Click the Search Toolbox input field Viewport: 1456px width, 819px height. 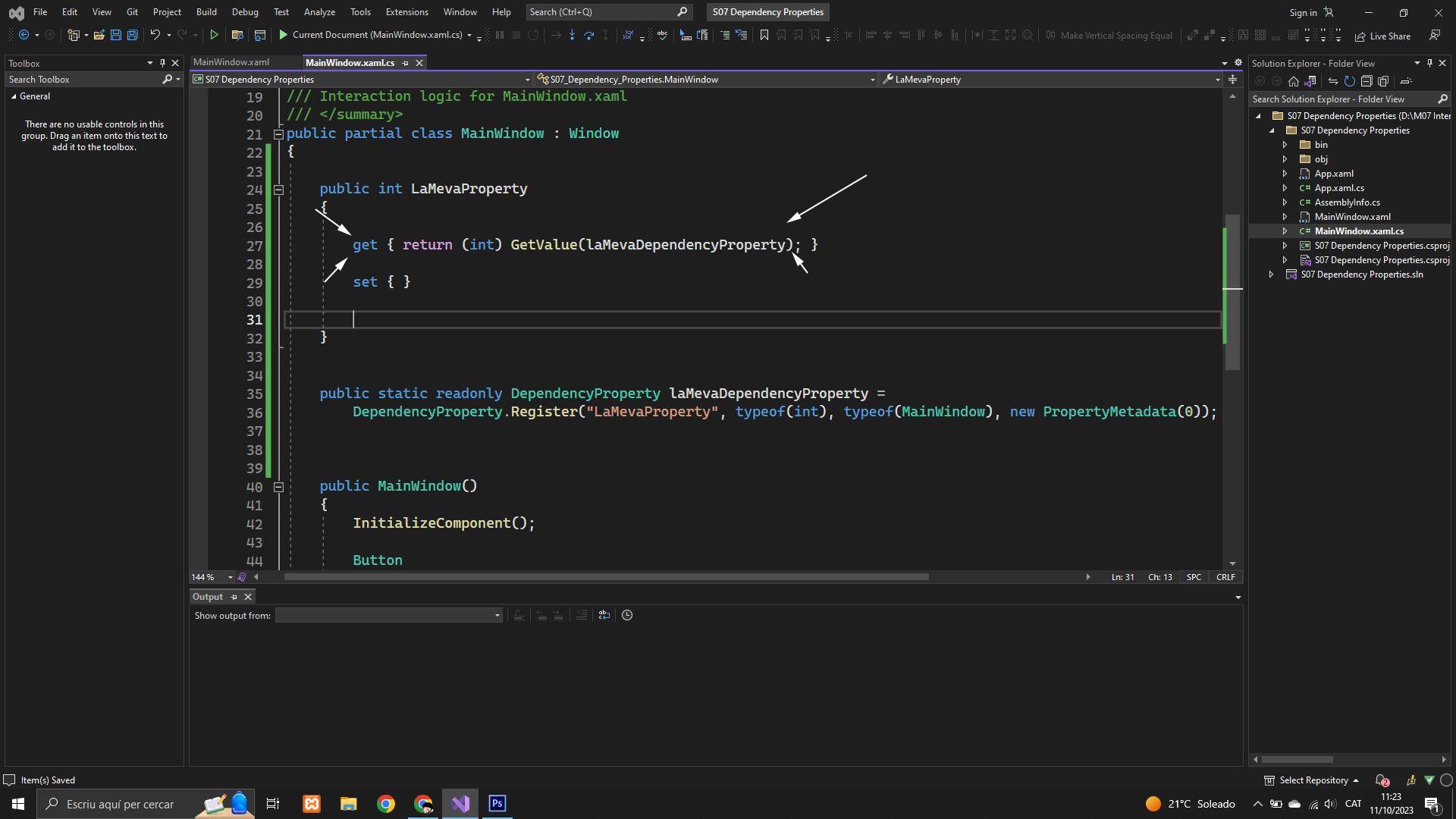pos(83,80)
